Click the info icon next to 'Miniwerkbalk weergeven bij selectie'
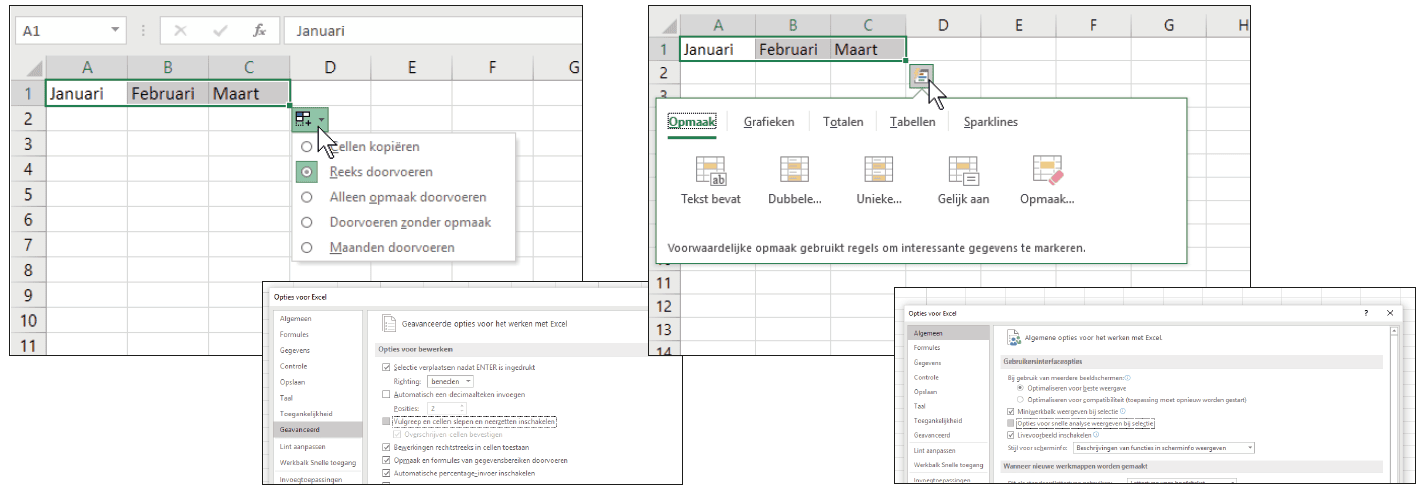This screenshot has width=1424, height=498. (1123, 411)
